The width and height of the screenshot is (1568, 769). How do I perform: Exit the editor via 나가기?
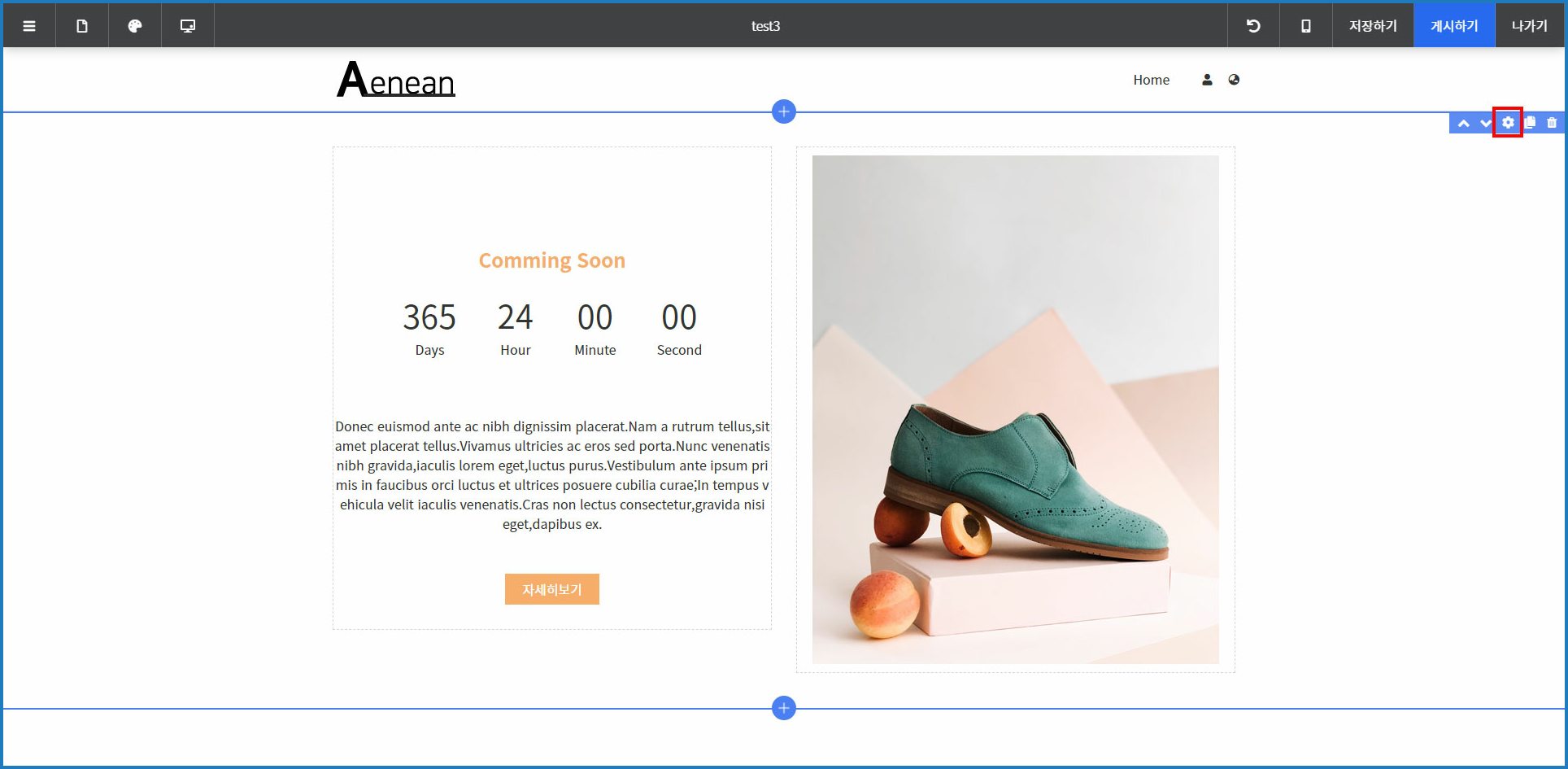1529,26
